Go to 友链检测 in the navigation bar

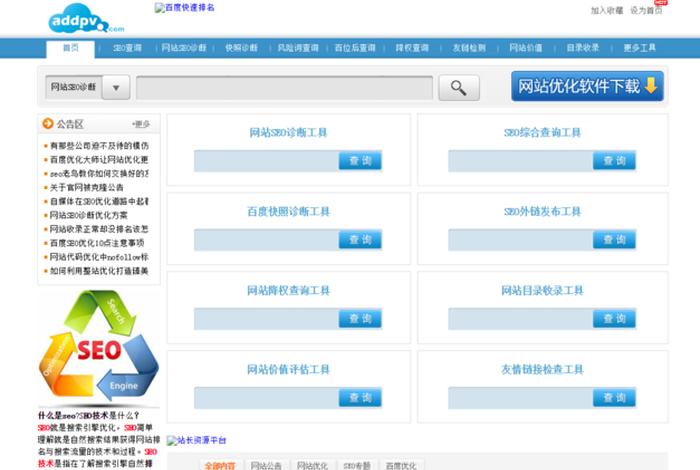[x=469, y=48]
